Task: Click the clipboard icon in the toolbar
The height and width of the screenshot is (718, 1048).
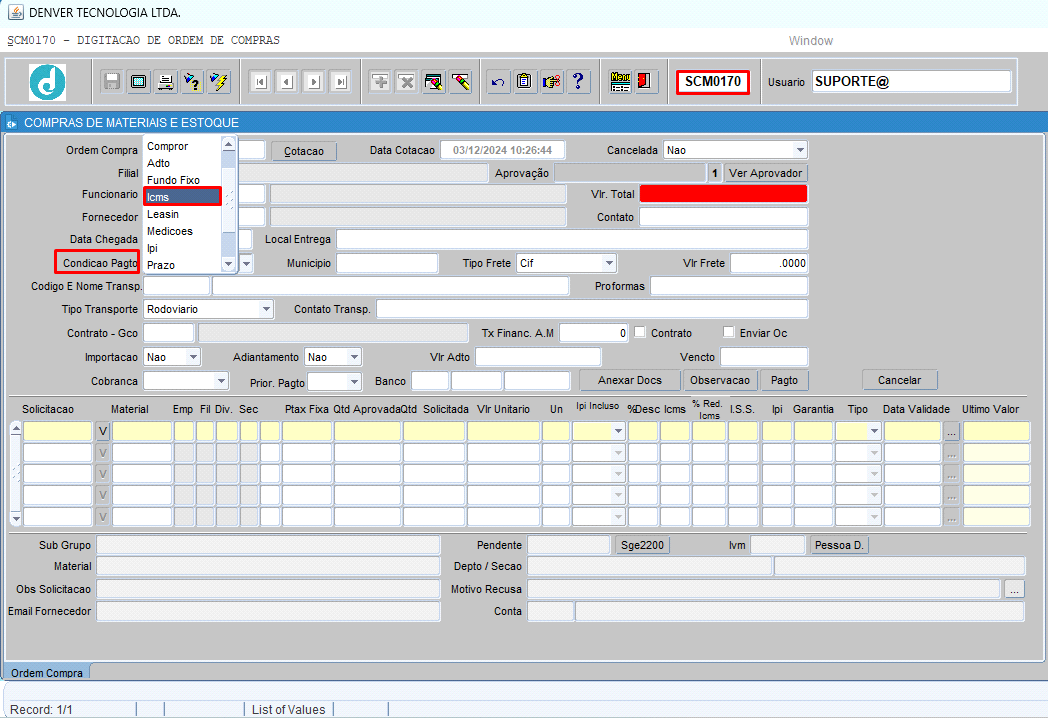Action: [x=525, y=82]
